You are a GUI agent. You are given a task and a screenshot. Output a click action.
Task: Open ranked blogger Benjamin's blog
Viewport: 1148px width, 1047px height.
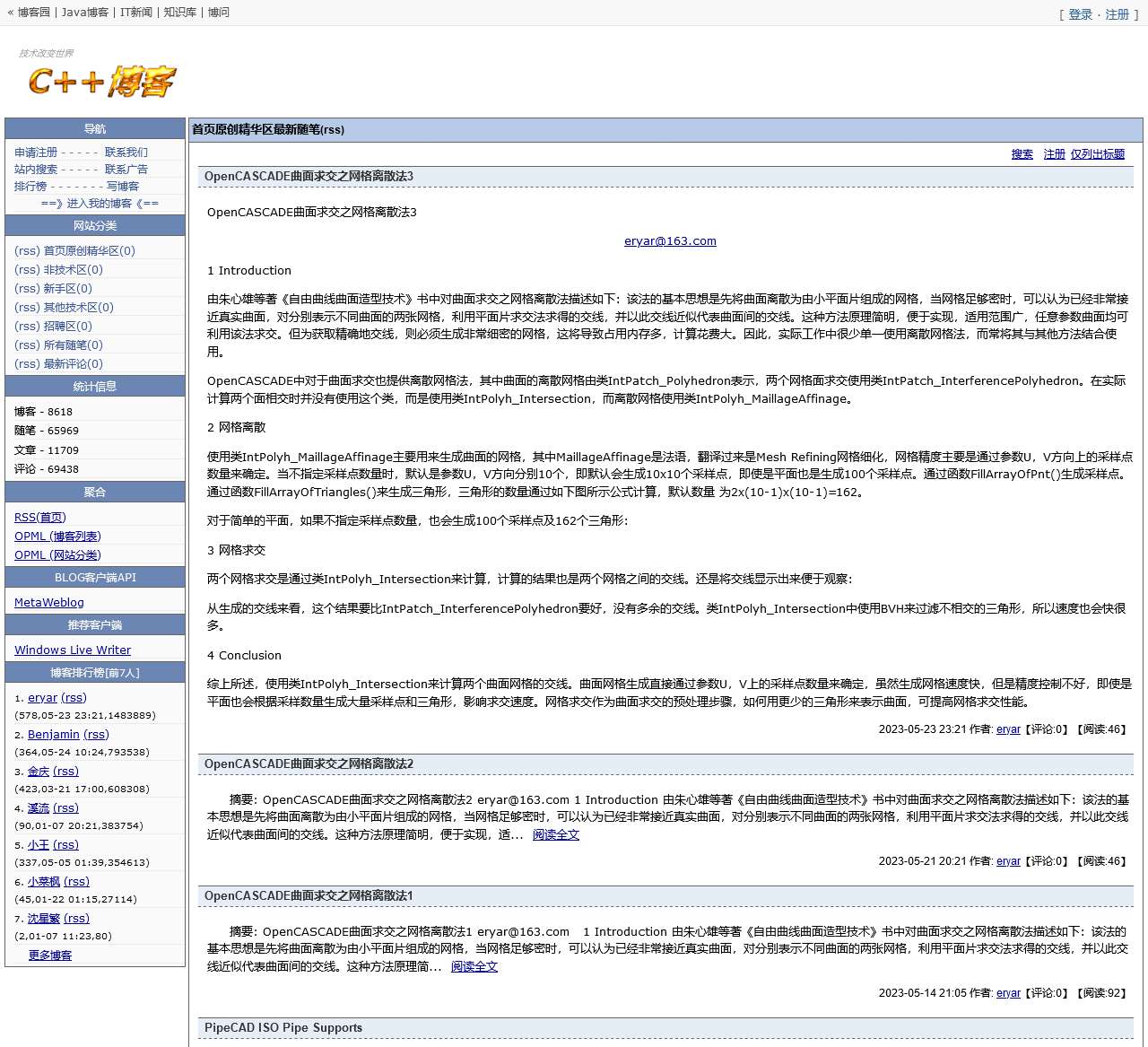pyautogui.click(x=54, y=735)
